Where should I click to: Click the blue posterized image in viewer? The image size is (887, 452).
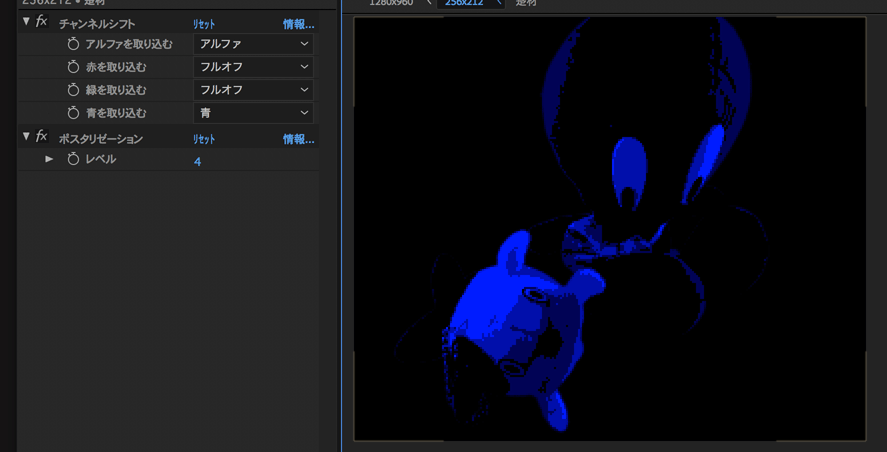coord(610,229)
